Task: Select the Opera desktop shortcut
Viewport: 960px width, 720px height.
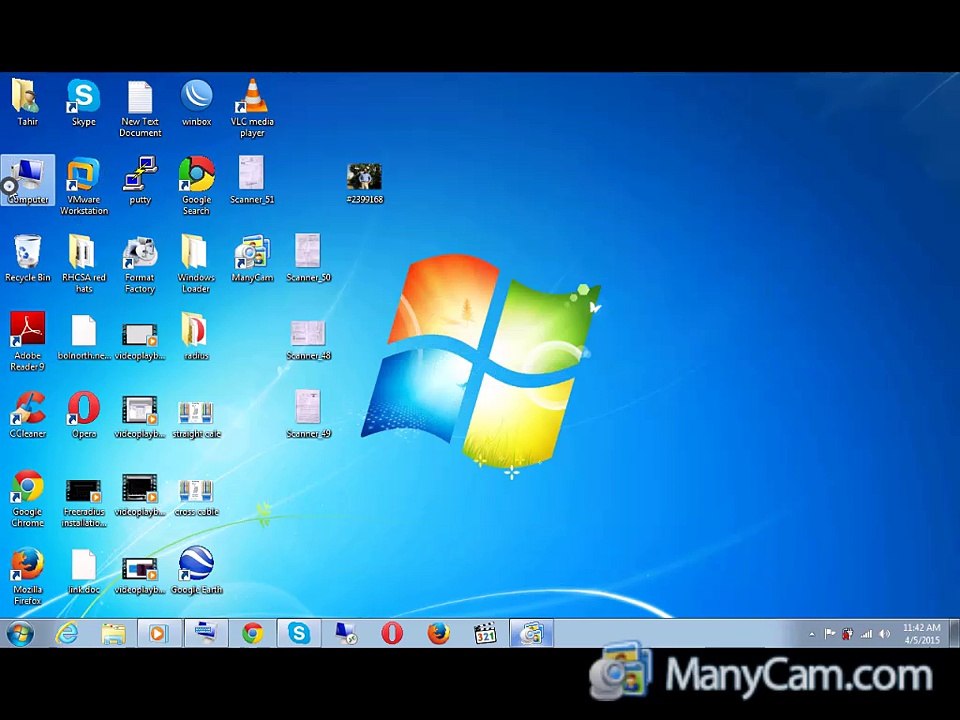Action: tap(84, 414)
